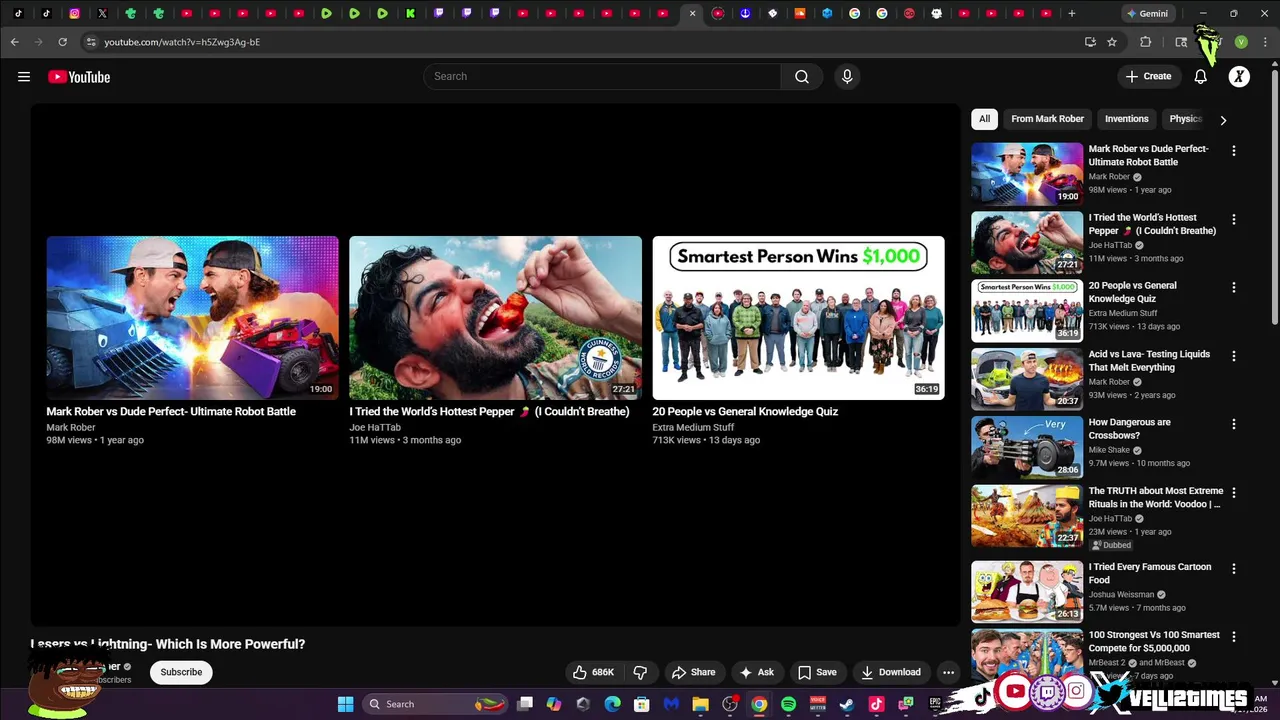This screenshot has height=720, width=1280.
Task: Click the YouTube search field
Action: click(602, 77)
